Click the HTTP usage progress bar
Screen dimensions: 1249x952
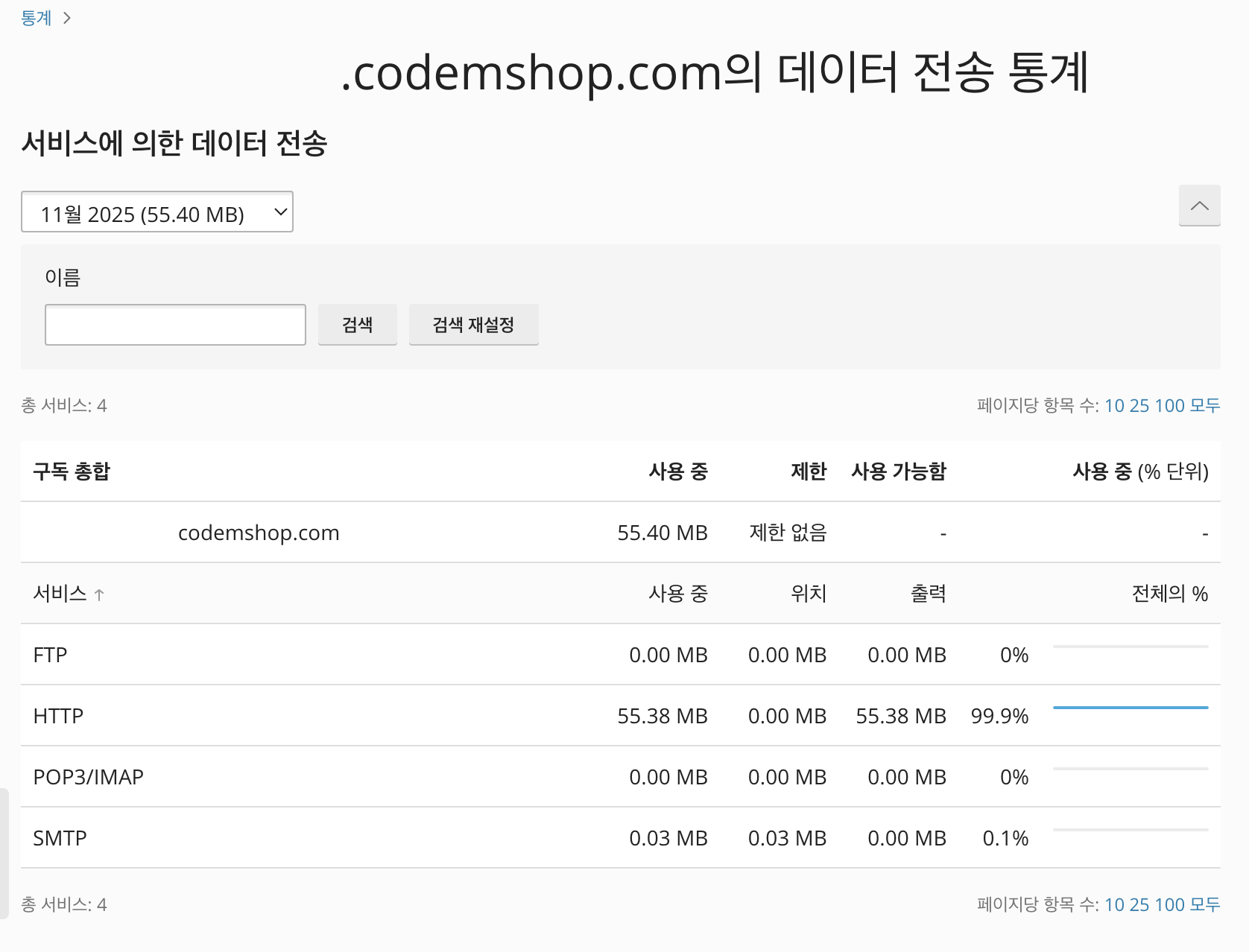click(x=1130, y=708)
